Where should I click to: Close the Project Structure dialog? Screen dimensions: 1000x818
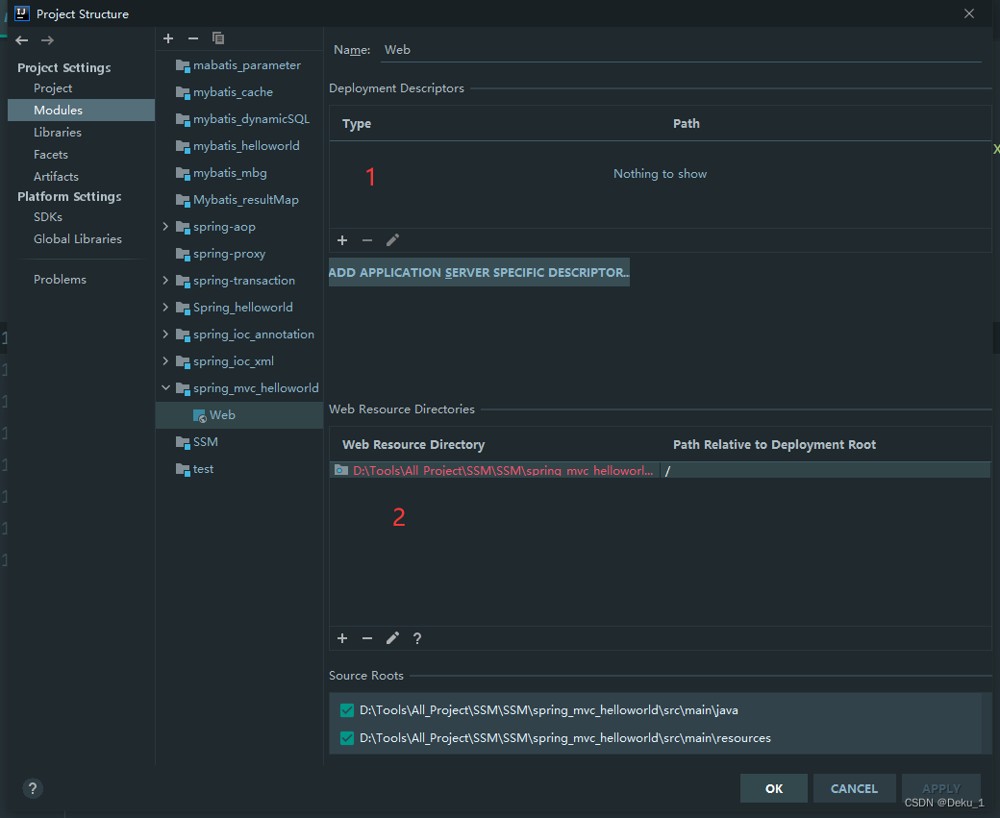(x=969, y=13)
